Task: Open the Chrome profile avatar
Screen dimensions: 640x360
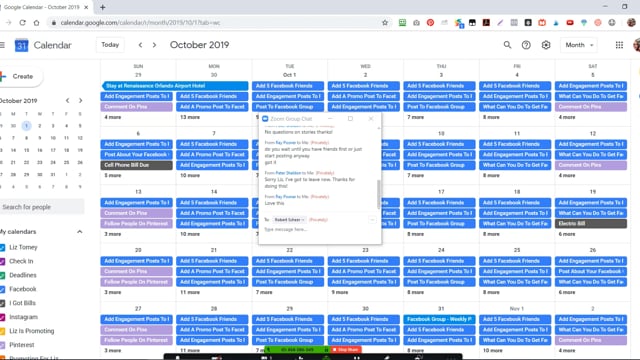Action: [632, 22]
